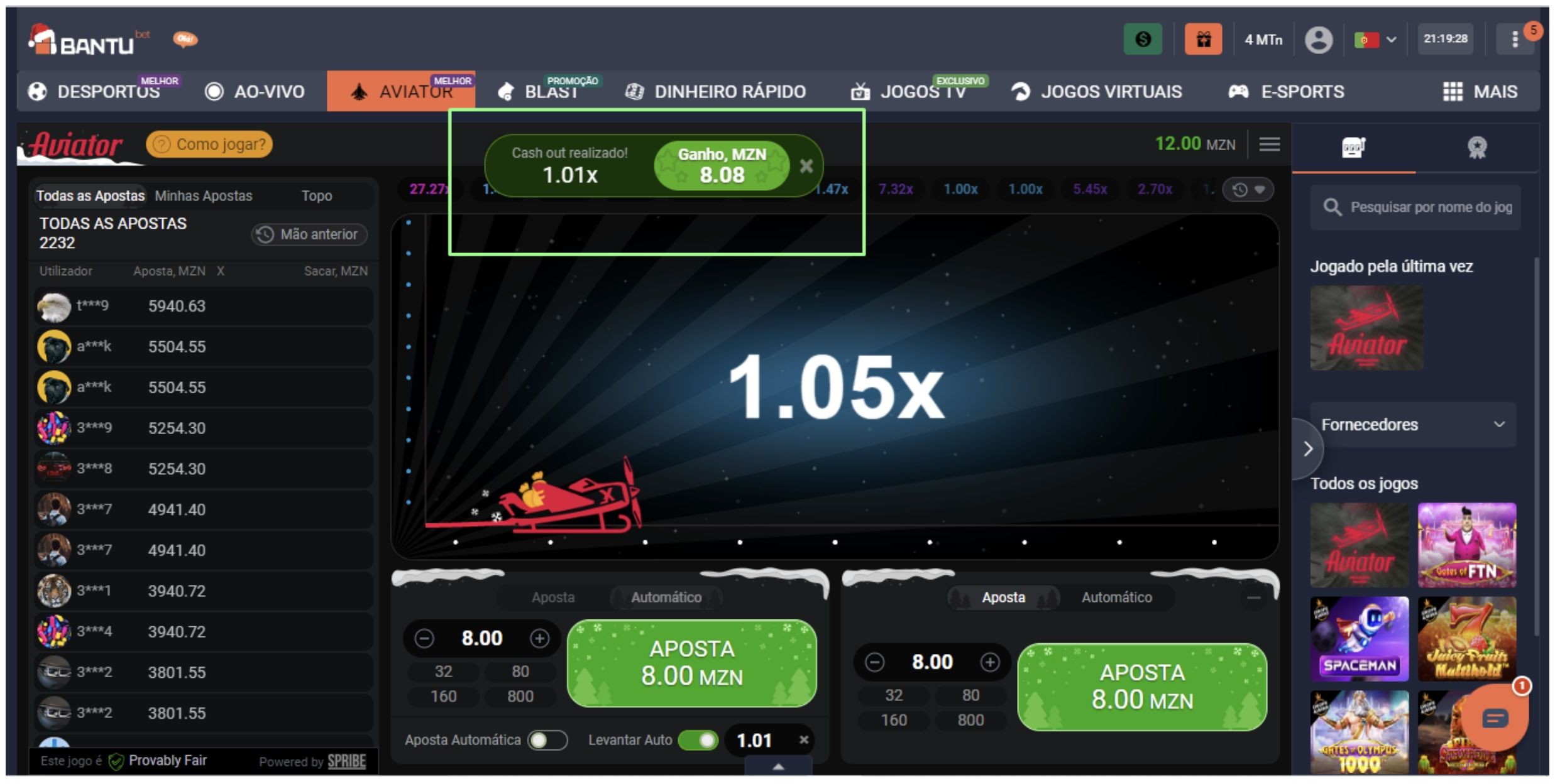The width and height of the screenshot is (1555, 784).
Task: Click 5.45x history multiplier
Action: point(1089,189)
